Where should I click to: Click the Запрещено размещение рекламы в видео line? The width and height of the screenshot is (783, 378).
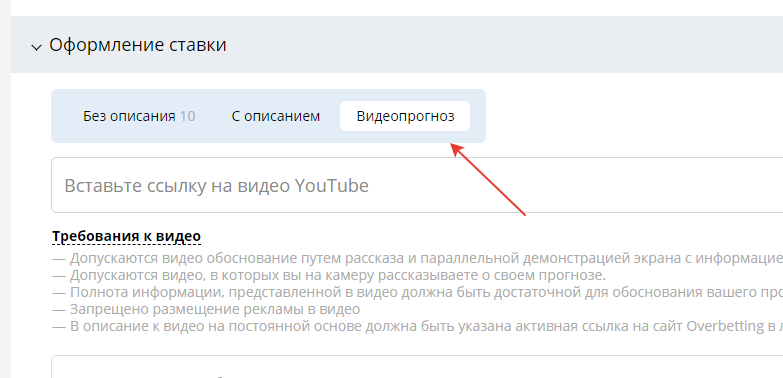pyautogui.click(x=206, y=309)
